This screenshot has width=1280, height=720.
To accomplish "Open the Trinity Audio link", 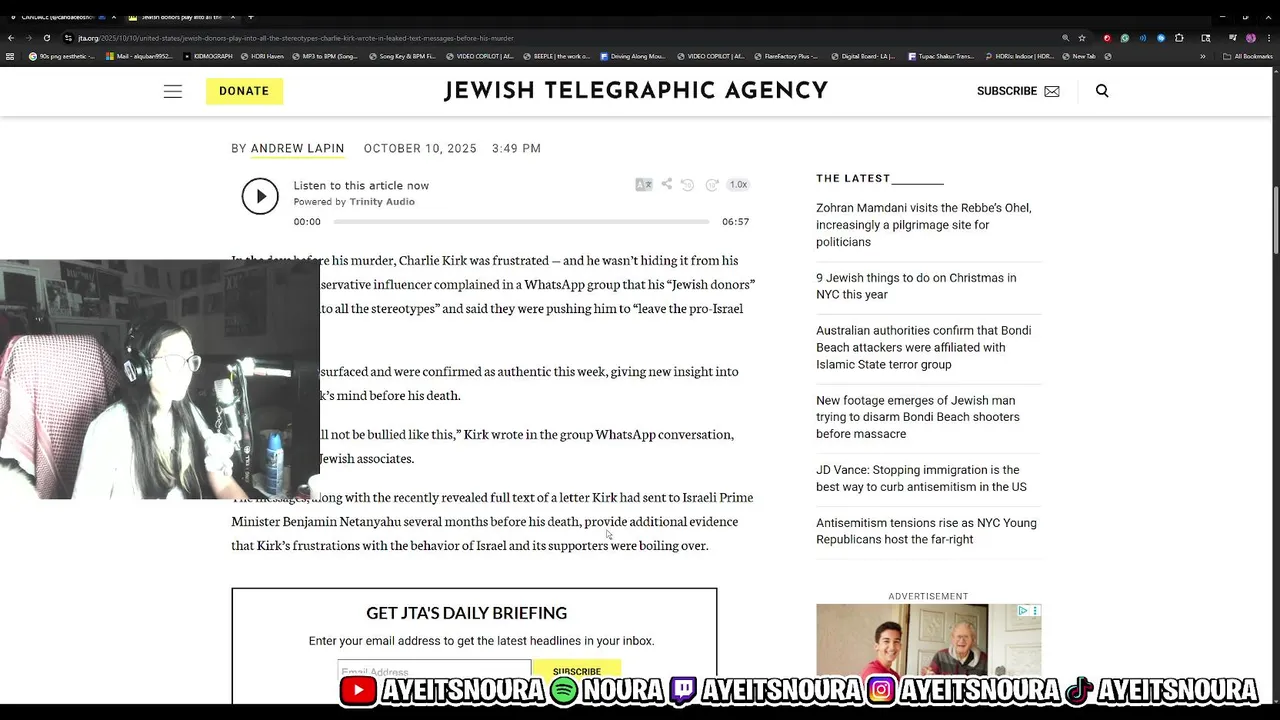I will click(x=382, y=202).
